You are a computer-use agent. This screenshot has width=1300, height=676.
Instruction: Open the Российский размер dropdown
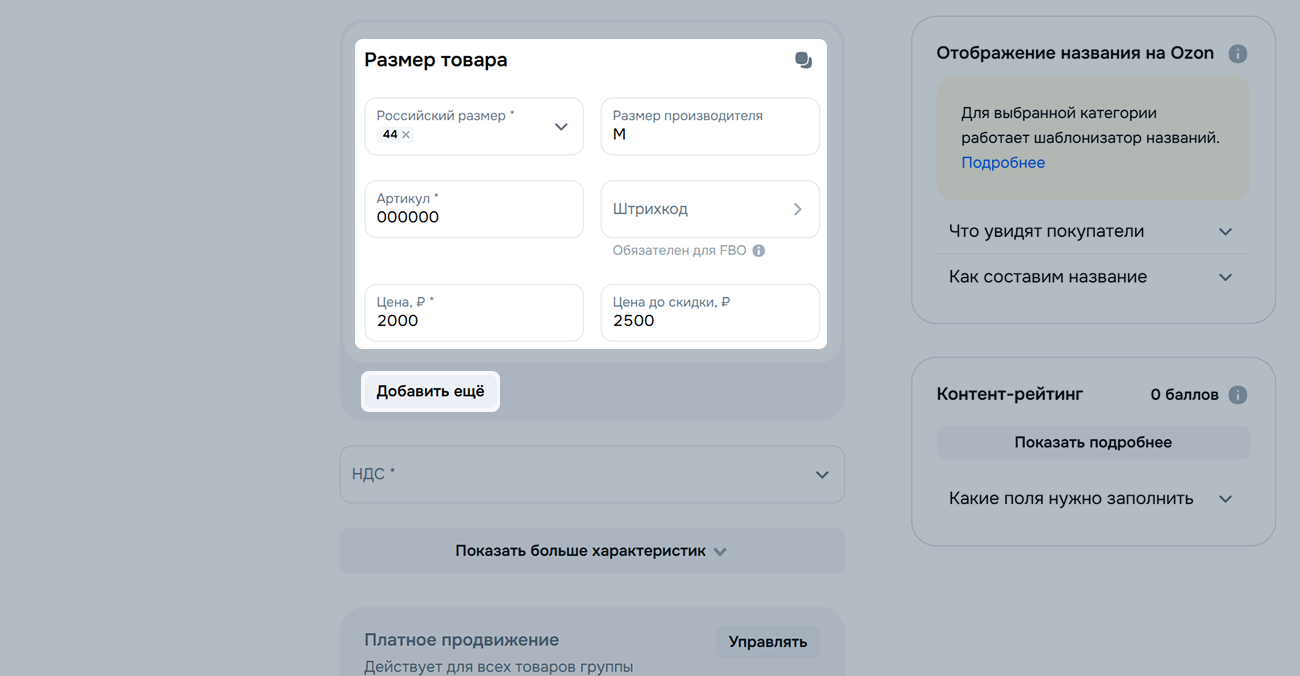coord(560,127)
